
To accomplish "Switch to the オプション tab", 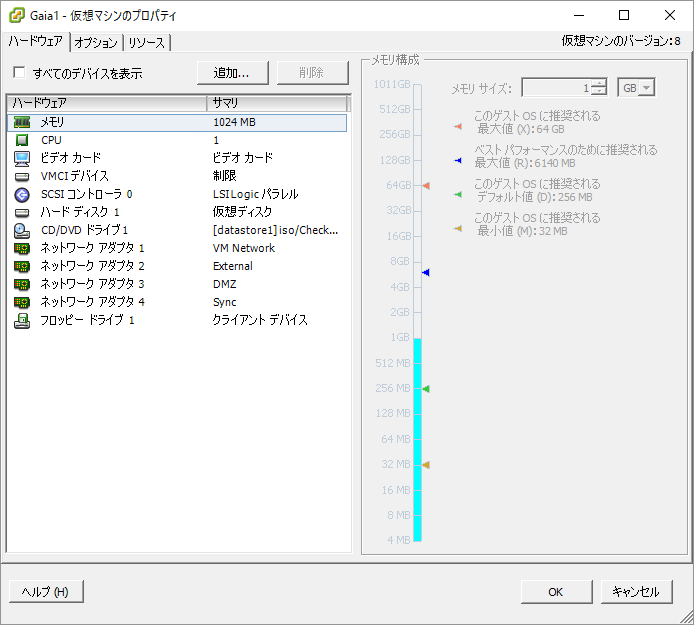I will (96, 42).
